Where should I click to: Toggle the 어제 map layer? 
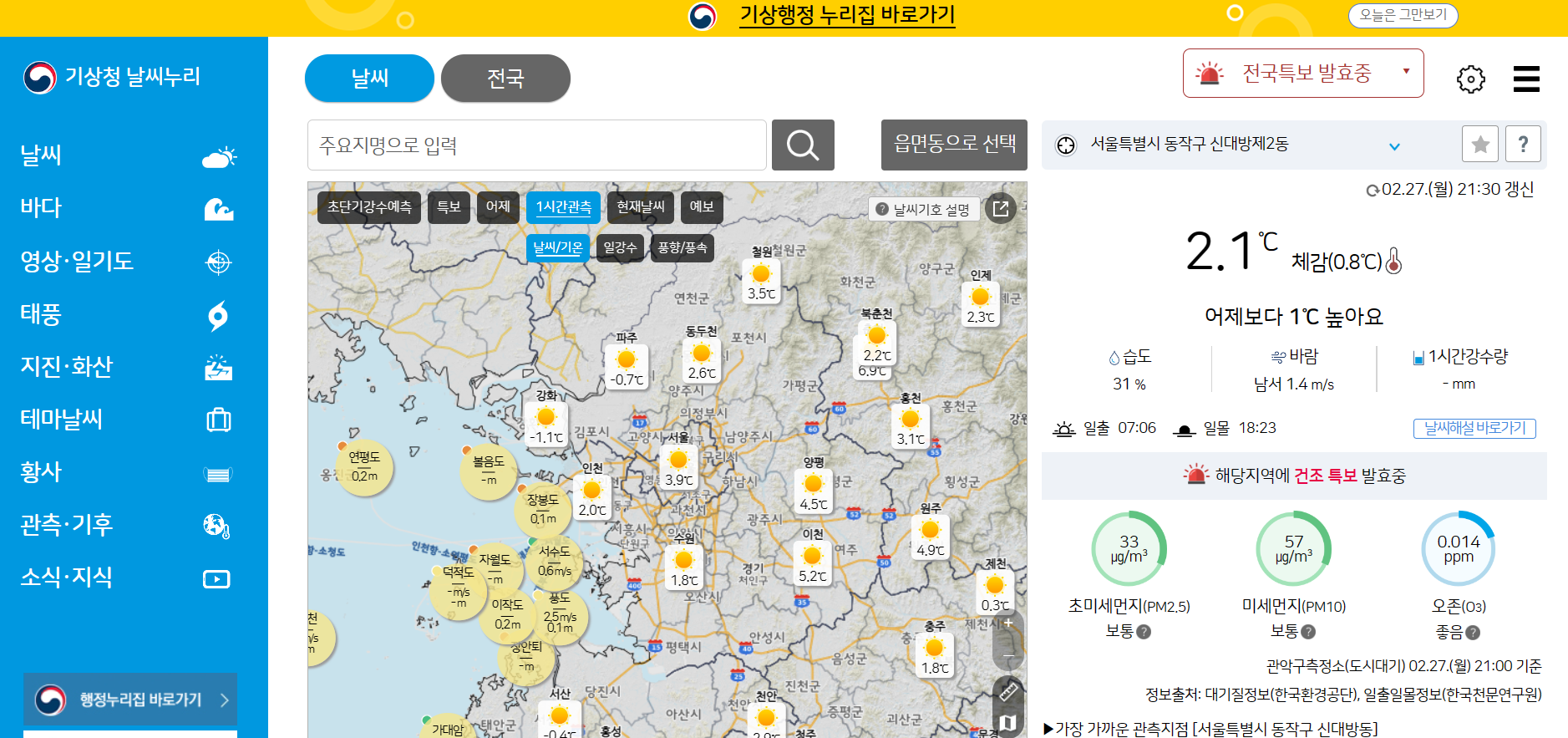click(x=498, y=206)
